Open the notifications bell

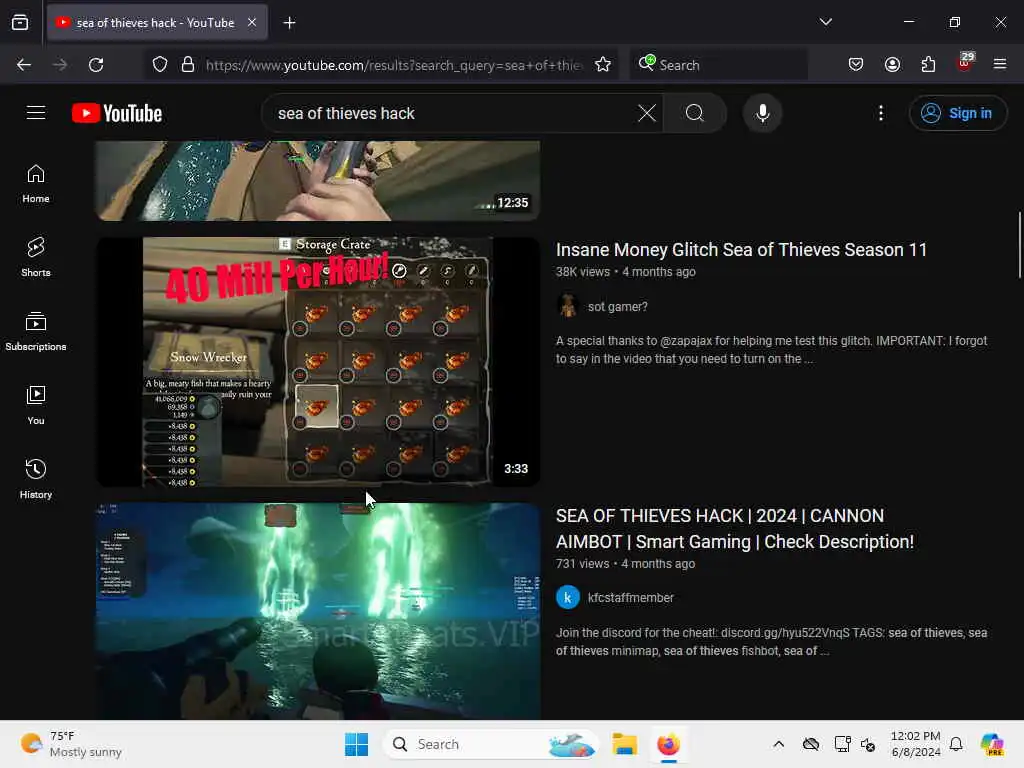point(956,744)
